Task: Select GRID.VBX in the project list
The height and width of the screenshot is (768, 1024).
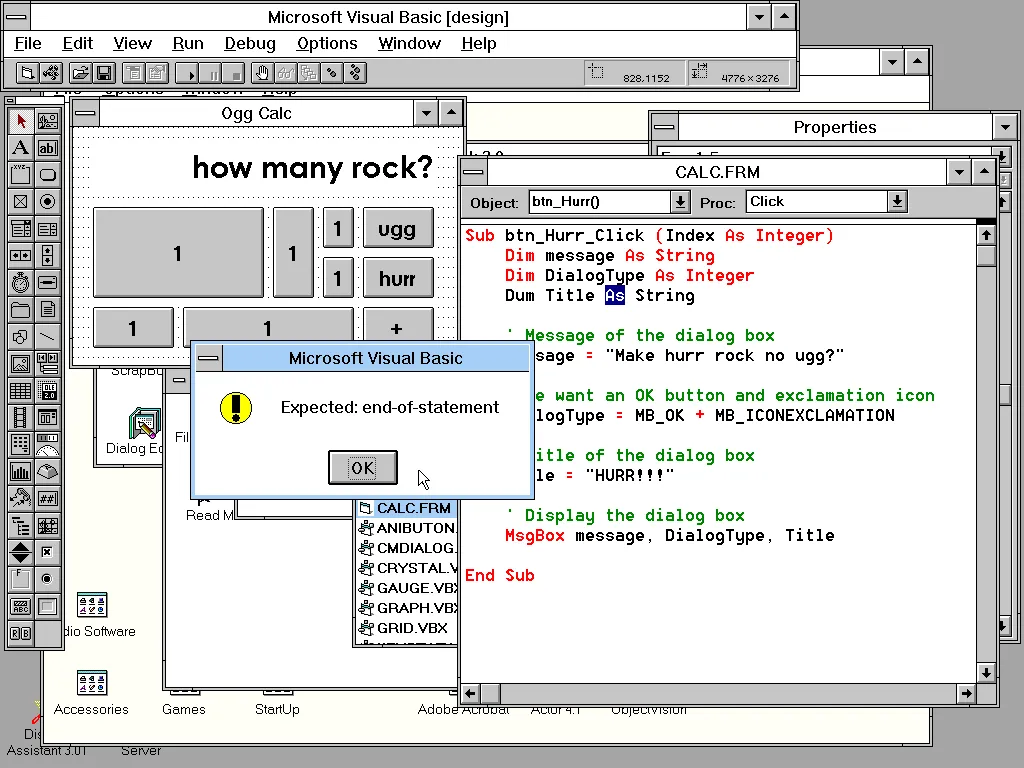Action: click(406, 628)
